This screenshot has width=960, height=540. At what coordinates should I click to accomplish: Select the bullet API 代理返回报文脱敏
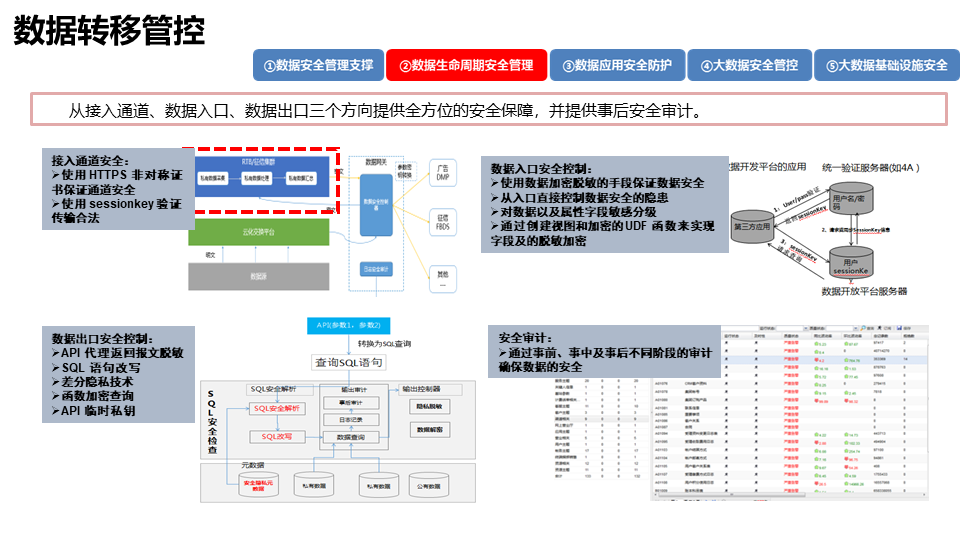[x=118, y=353]
